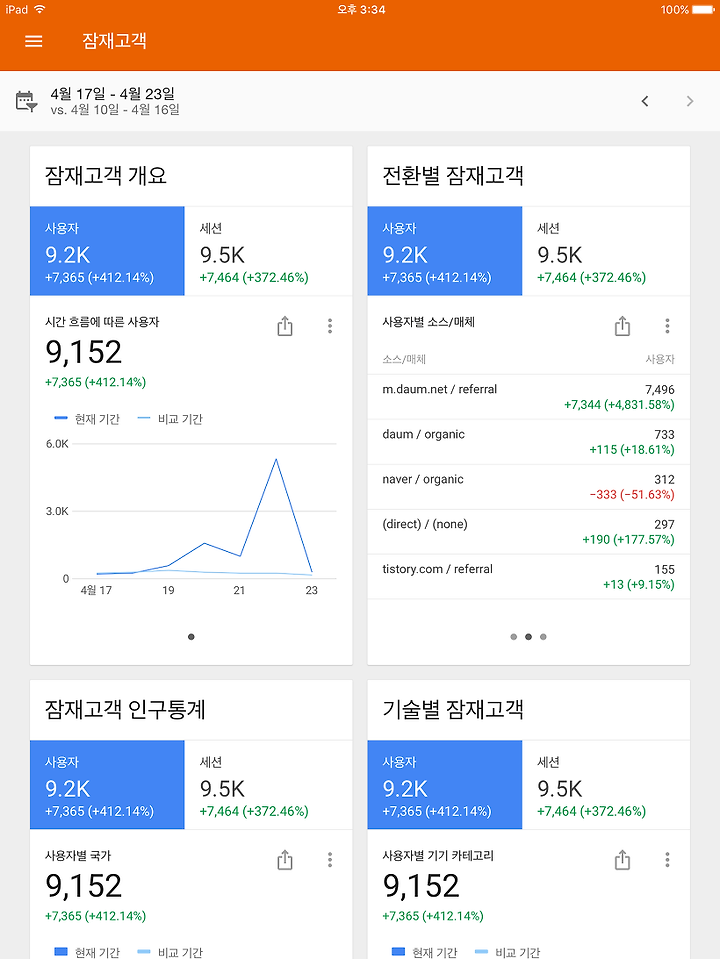This screenshot has width=720, height=959.
Task: Open the (direct) / (none) row
Action: 529,531
